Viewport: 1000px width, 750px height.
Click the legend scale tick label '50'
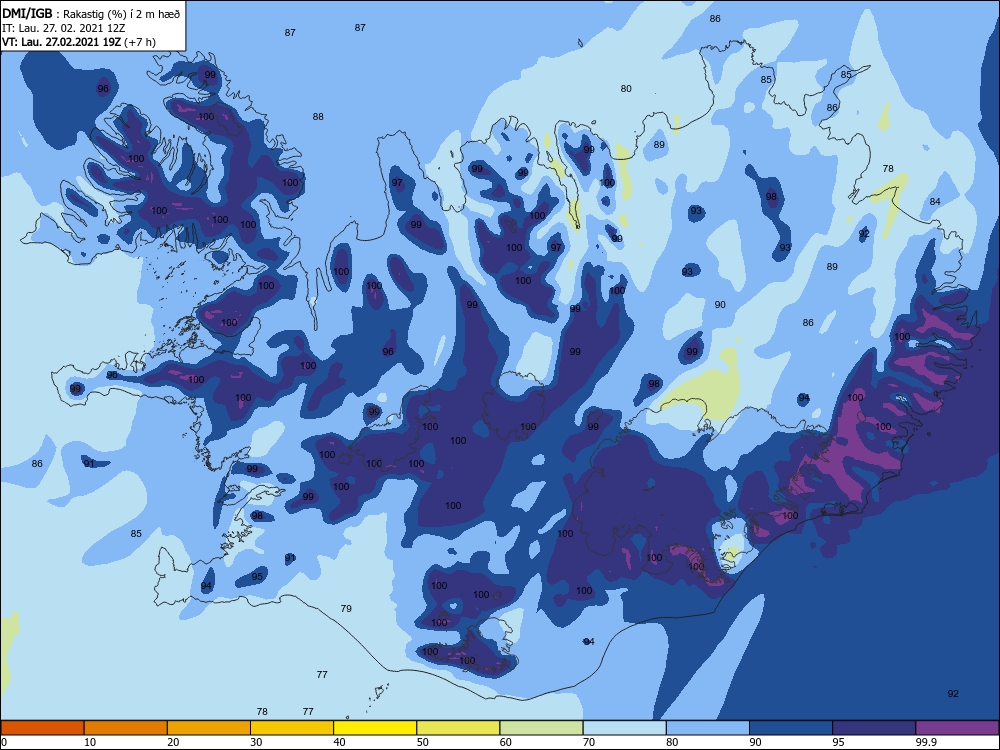click(423, 742)
